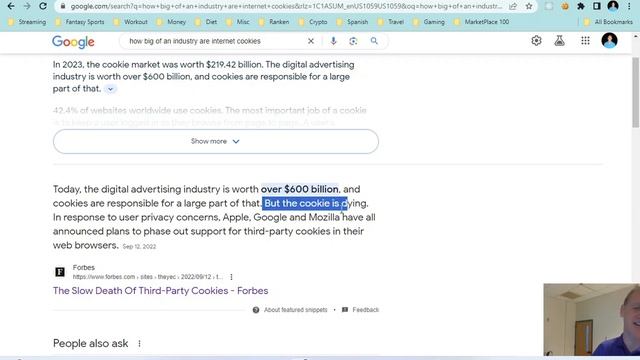This screenshot has height=360, width=640.
Task: Click the Google logo
Action: tap(73, 42)
